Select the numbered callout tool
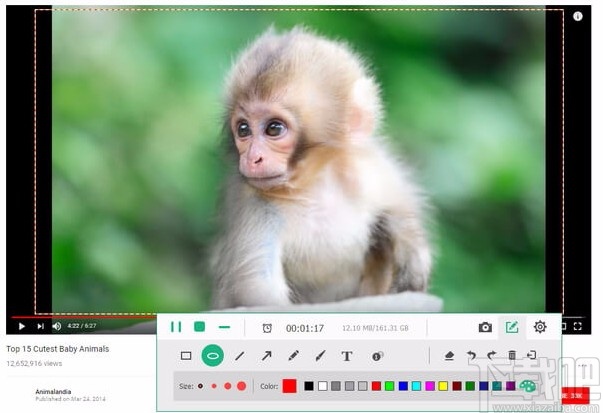This screenshot has height=413, width=603. tap(378, 356)
